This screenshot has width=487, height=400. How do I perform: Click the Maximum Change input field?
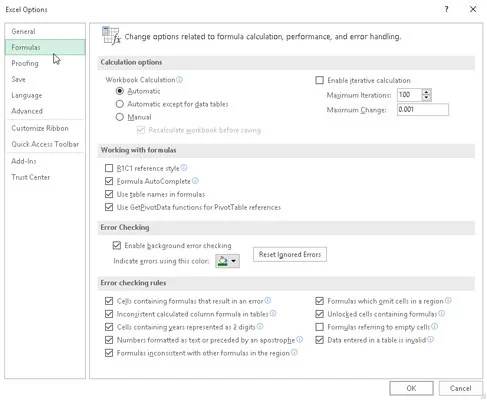point(423,109)
